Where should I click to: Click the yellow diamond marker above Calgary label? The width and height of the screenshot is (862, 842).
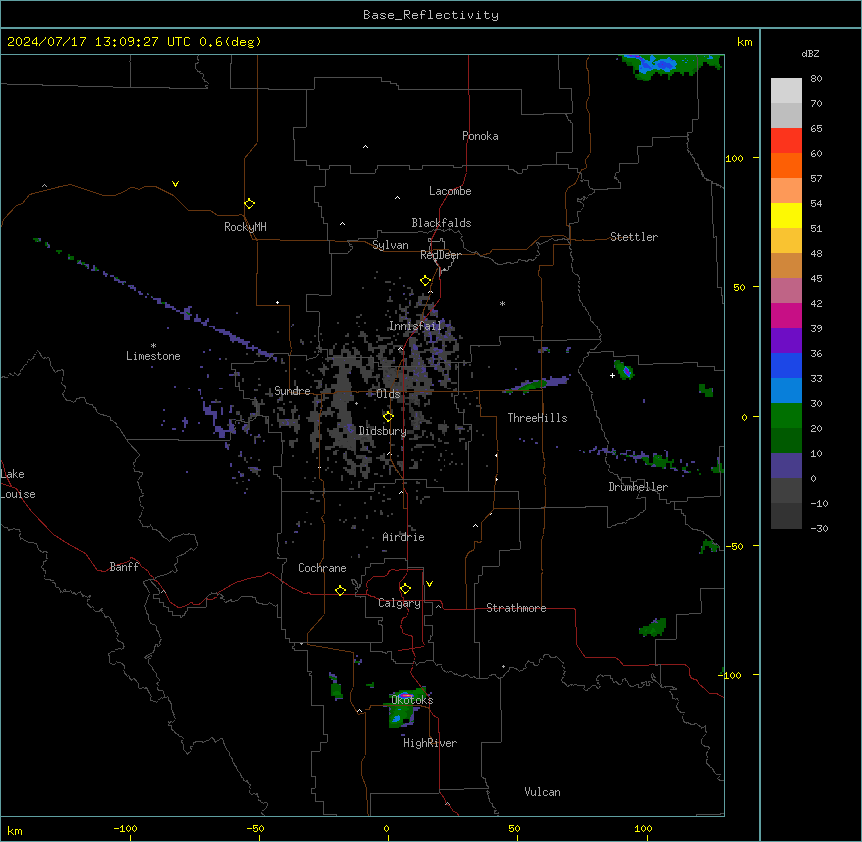point(405,589)
